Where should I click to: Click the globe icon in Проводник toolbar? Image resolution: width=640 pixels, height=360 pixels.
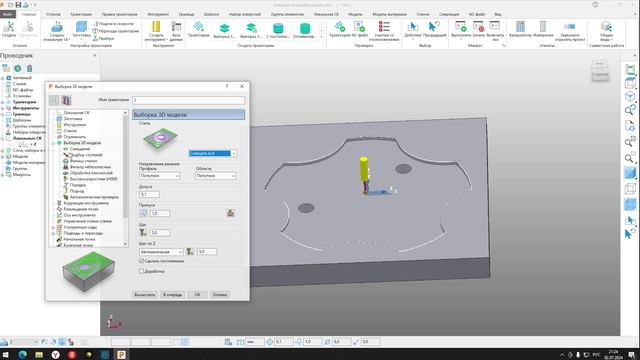[18, 68]
